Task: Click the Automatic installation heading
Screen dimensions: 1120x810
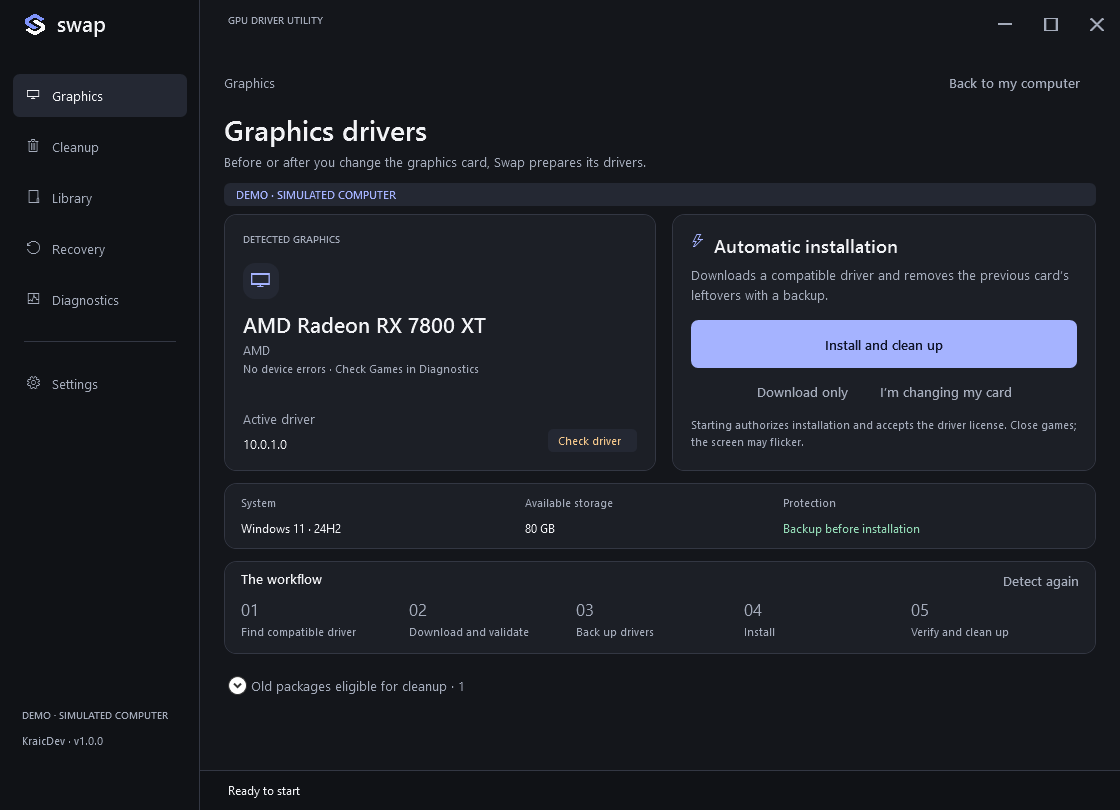Action: (x=806, y=247)
